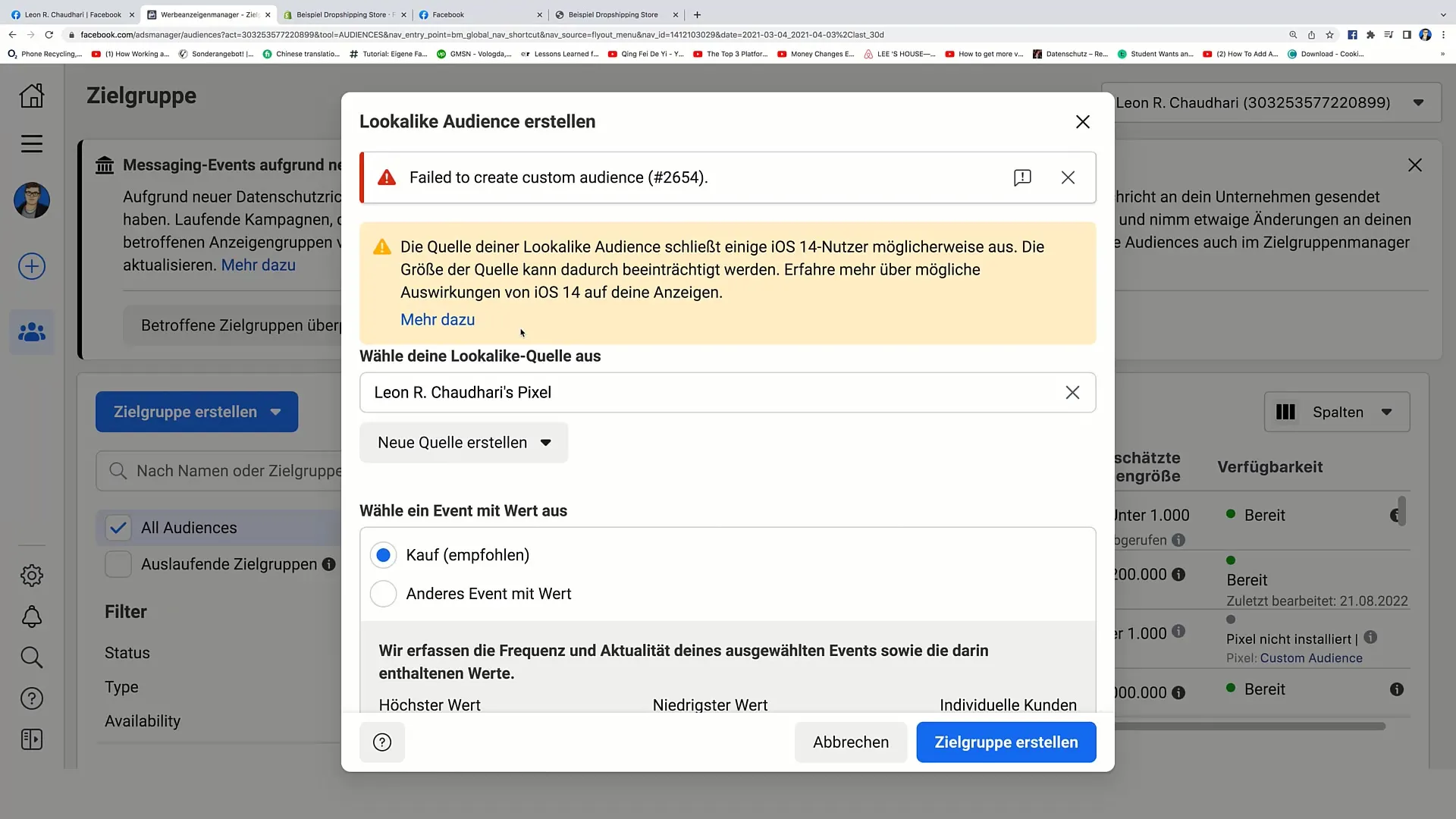The image size is (1456, 819).
Task: Select the Audiences people icon in sidebar
Action: (x=32, y=332)
